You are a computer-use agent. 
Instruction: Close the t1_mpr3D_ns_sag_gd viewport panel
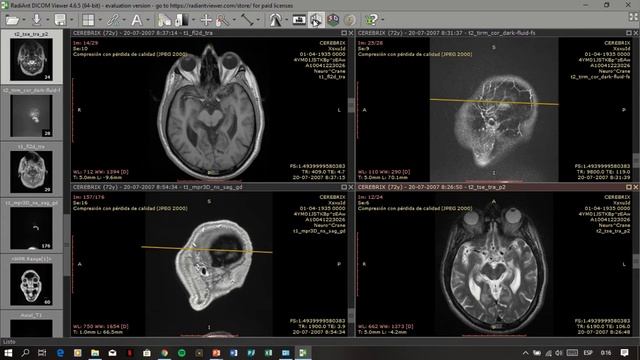[x=351, y=187]
